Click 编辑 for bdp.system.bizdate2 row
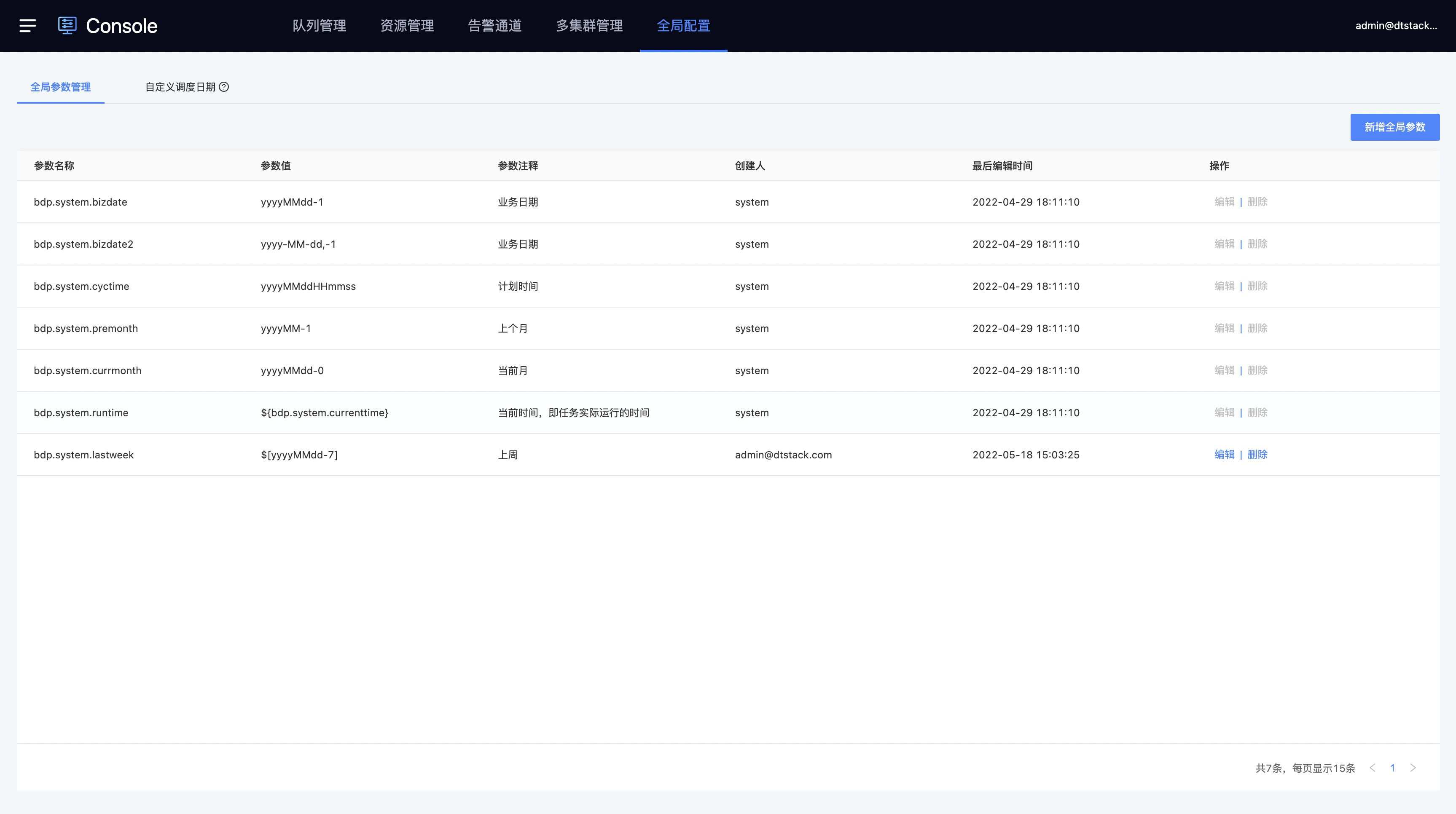 click(x=1224, y=244)
